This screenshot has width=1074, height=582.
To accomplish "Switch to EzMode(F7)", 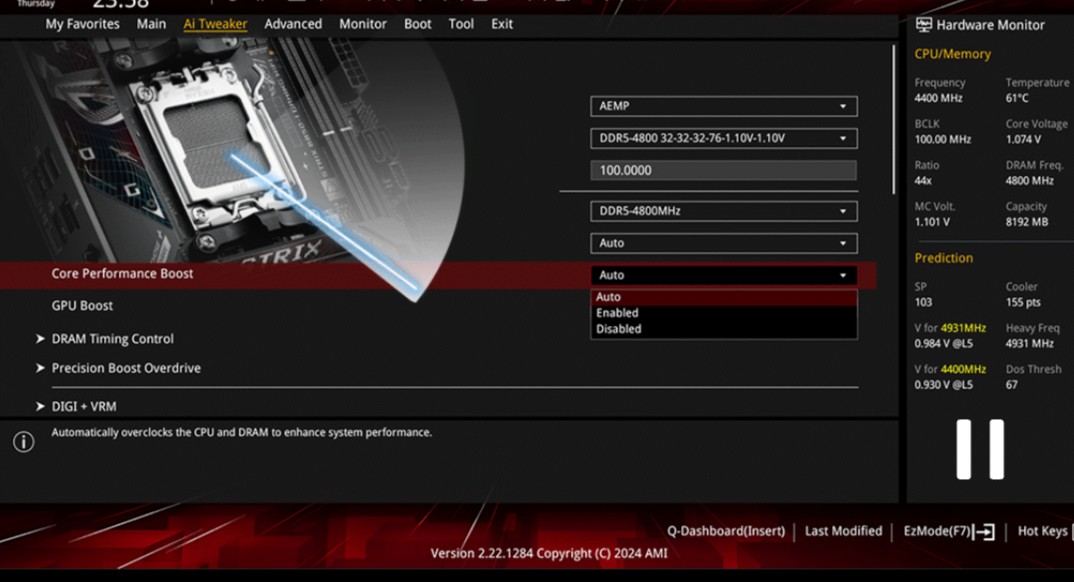I will (x=937, y=531).
